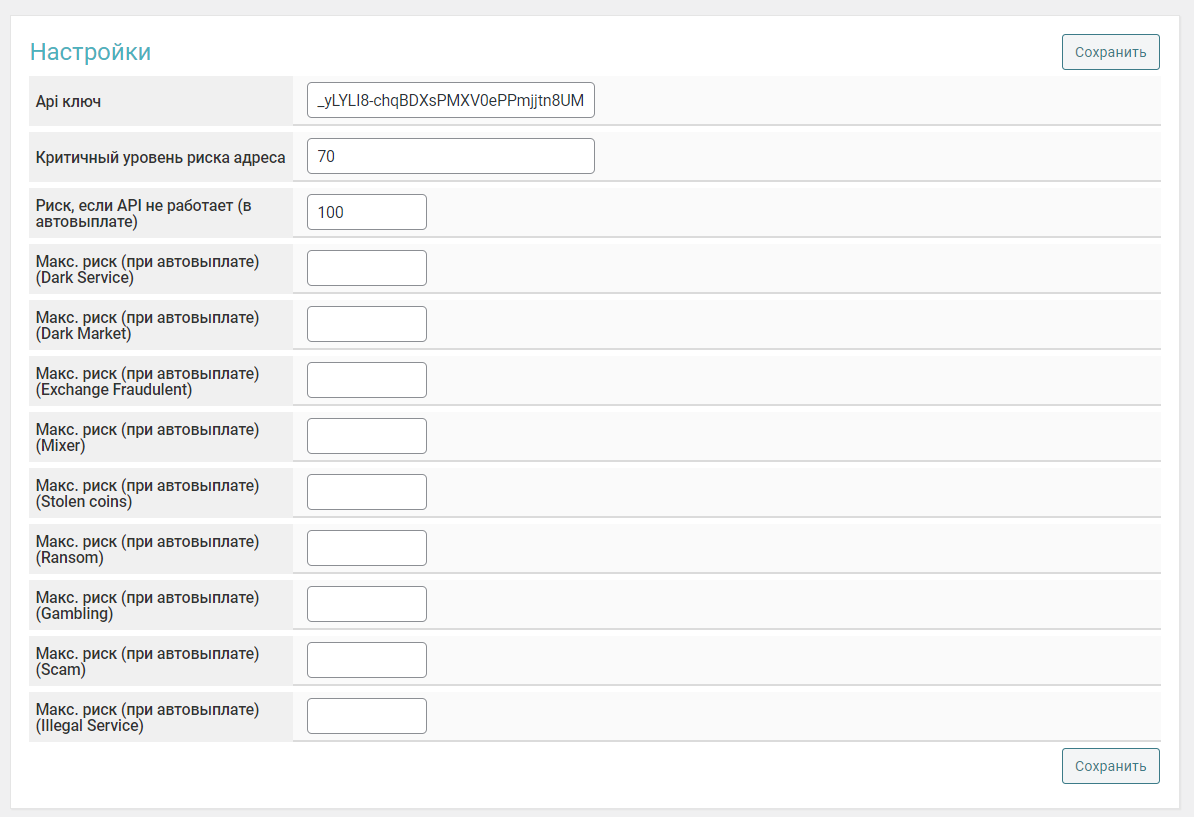
Task: Click the Gambling max risk input
Action: [366, 604]
